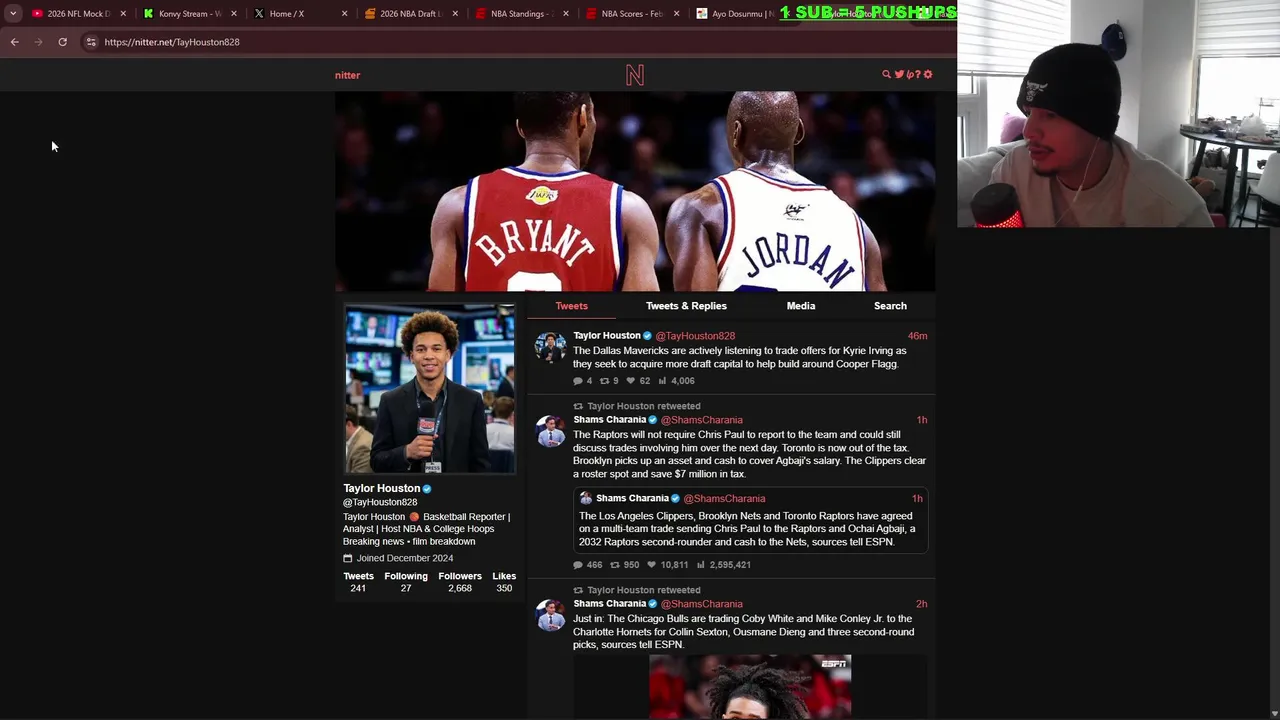Close the 2026 NFL Mock Draft tab
The height and width of the screenshot is (720, 1280).
click(x=123, y=14)
